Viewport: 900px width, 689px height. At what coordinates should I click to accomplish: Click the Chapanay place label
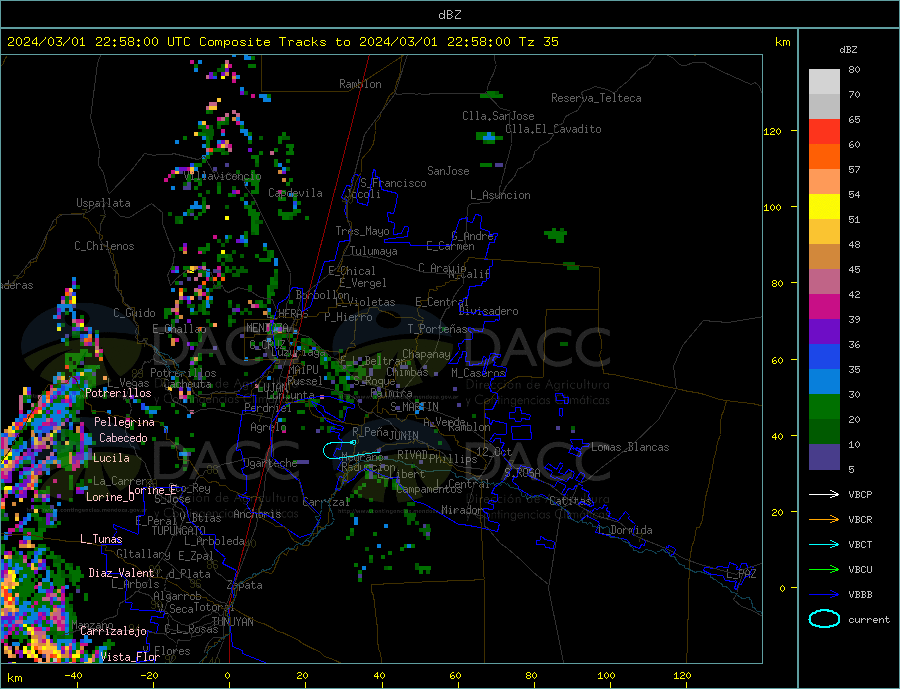[426, 354]
